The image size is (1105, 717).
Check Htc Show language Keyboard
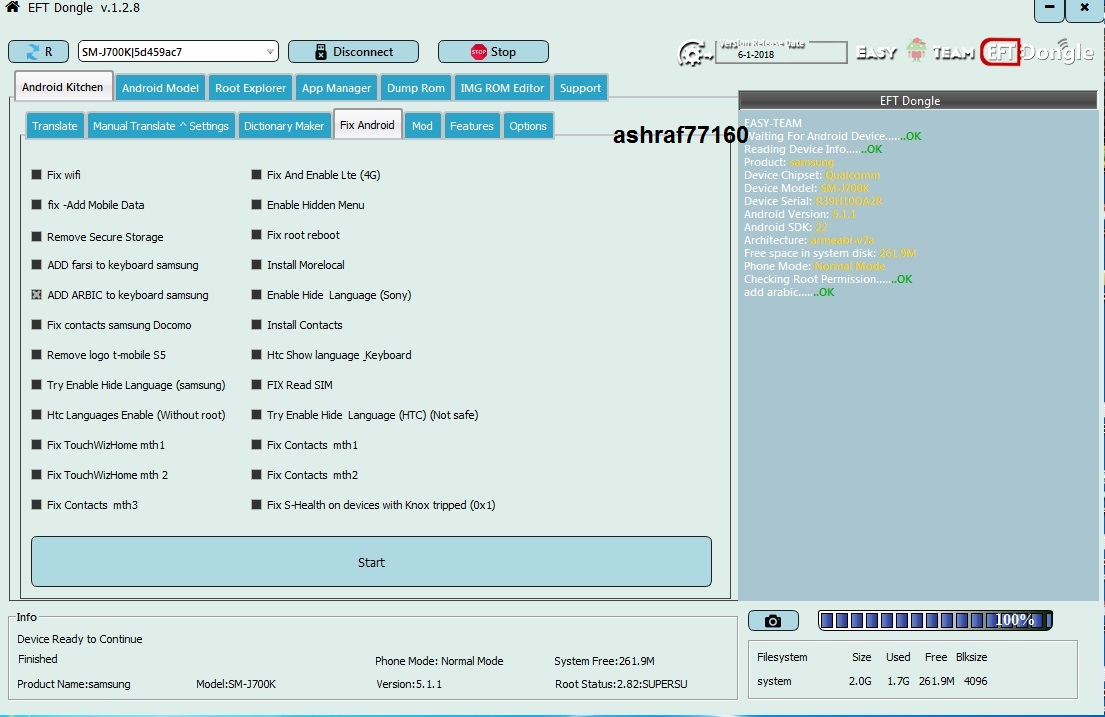tap(257, 355)
